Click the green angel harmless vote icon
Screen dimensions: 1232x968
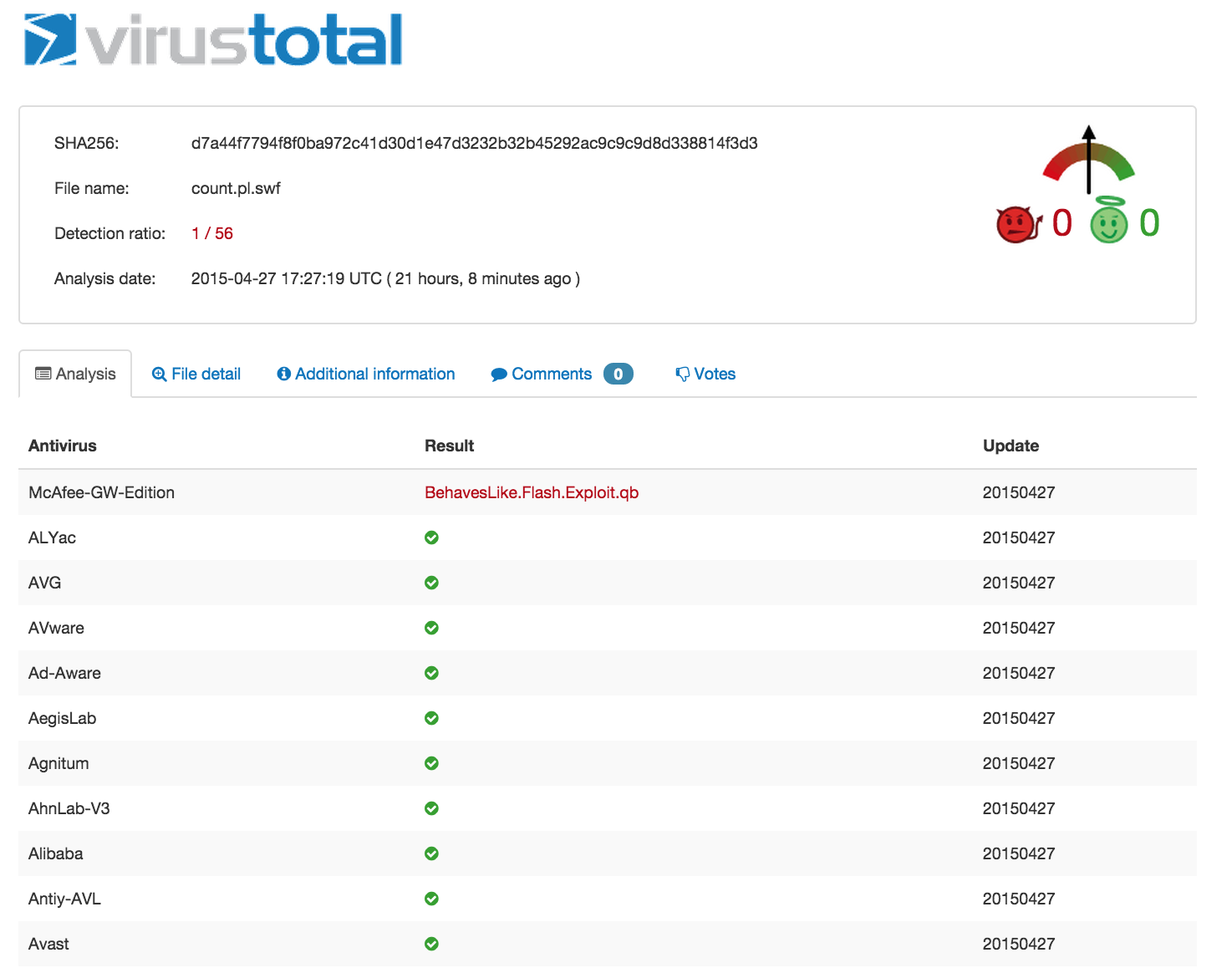click(x=1109, y=221)
